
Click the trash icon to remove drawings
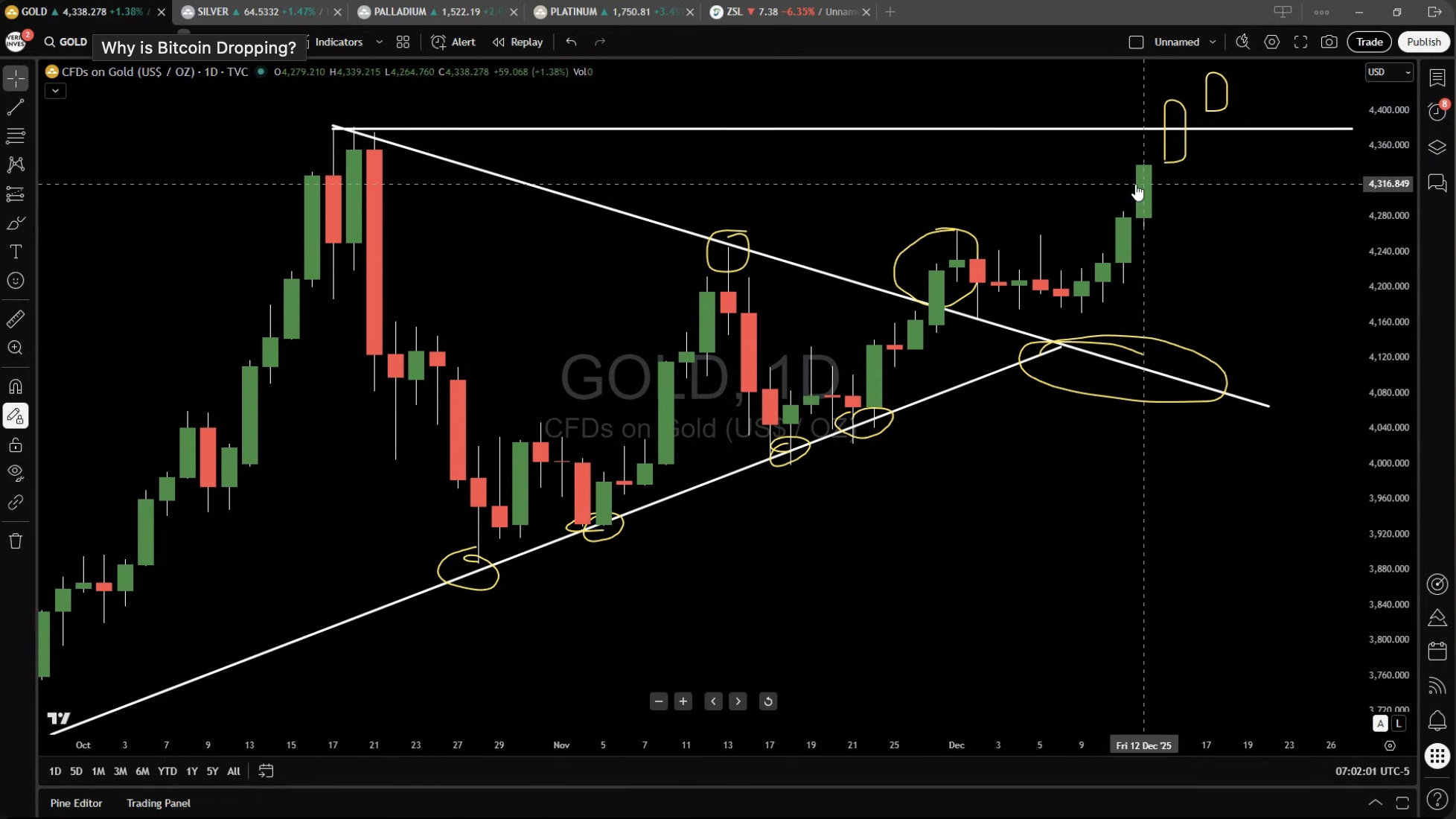[16, 541]
